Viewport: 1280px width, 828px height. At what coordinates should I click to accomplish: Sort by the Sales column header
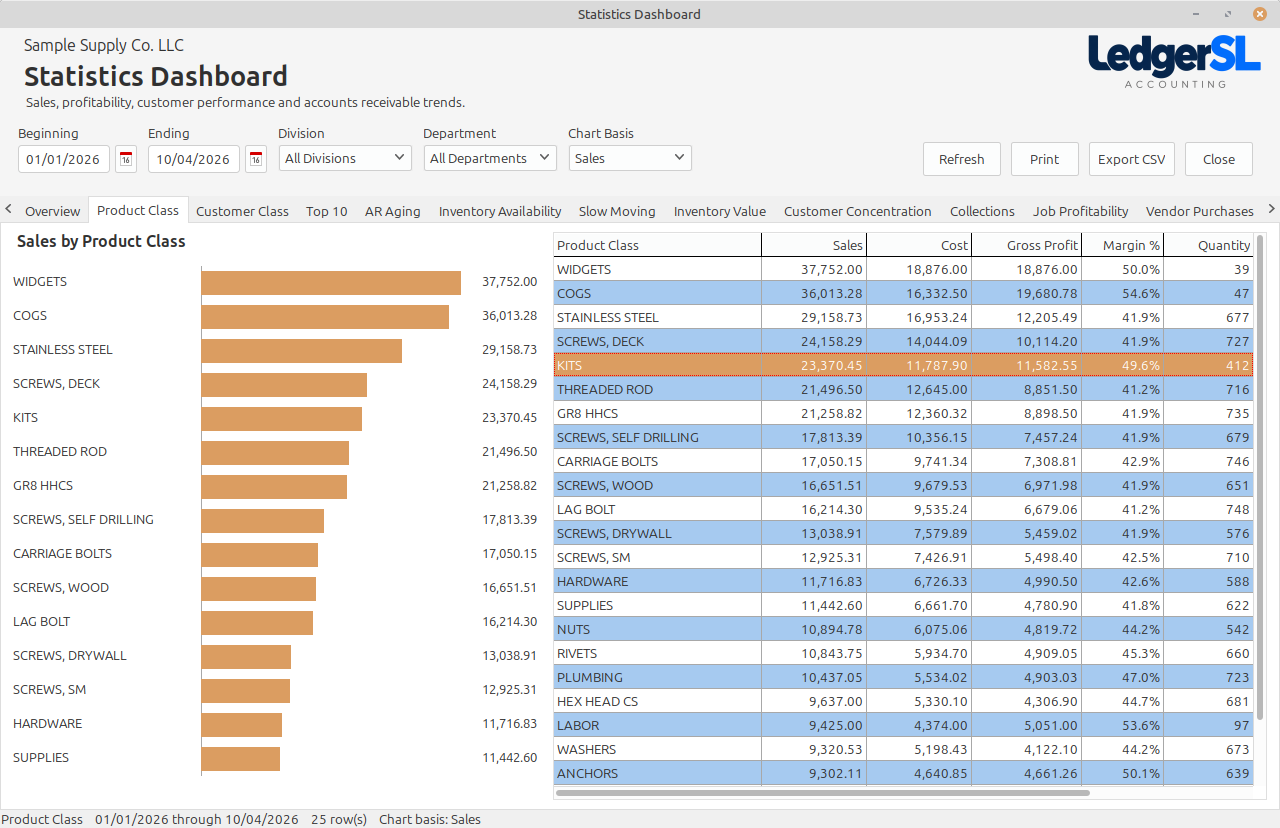(x=814, y=245)
